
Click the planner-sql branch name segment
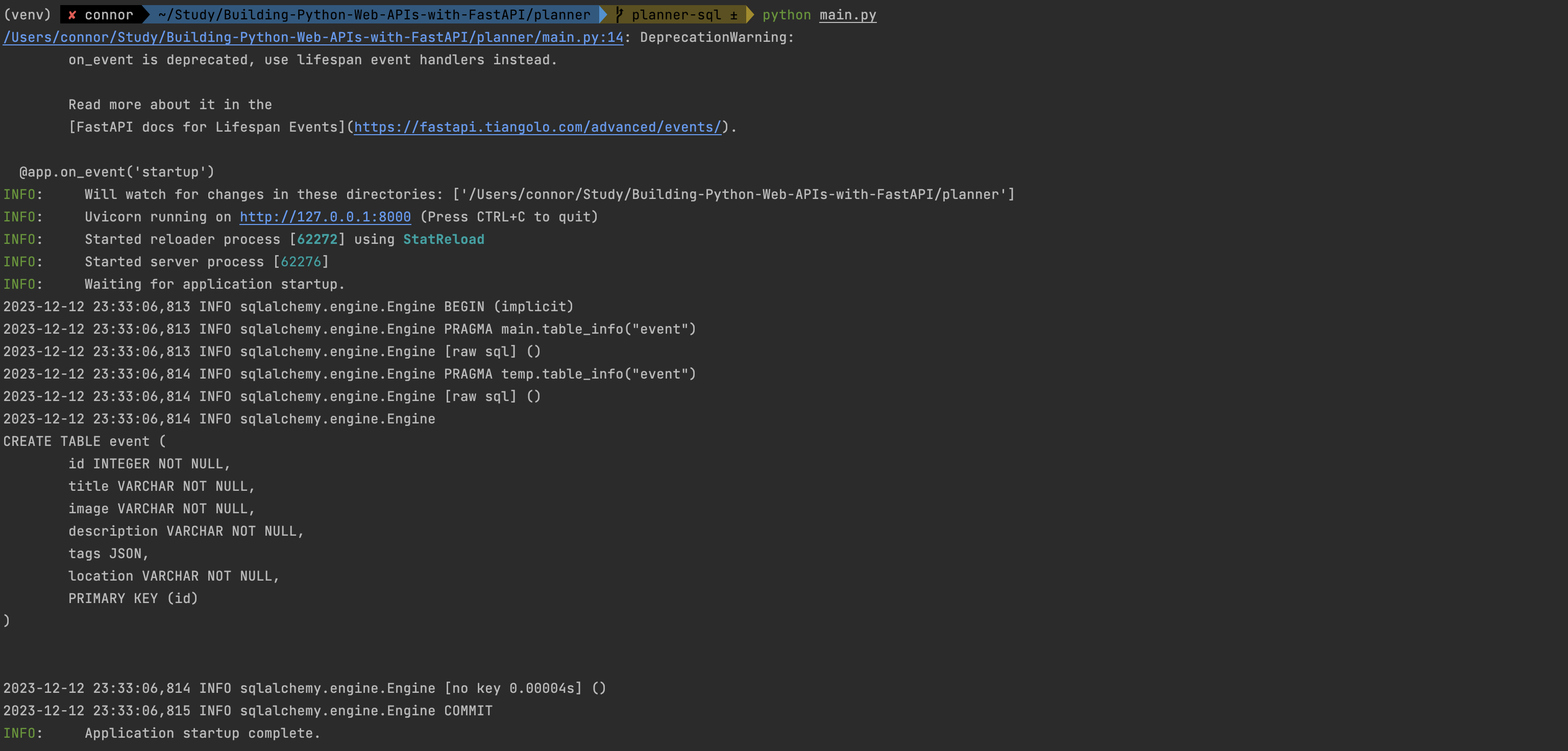(676, 15)
